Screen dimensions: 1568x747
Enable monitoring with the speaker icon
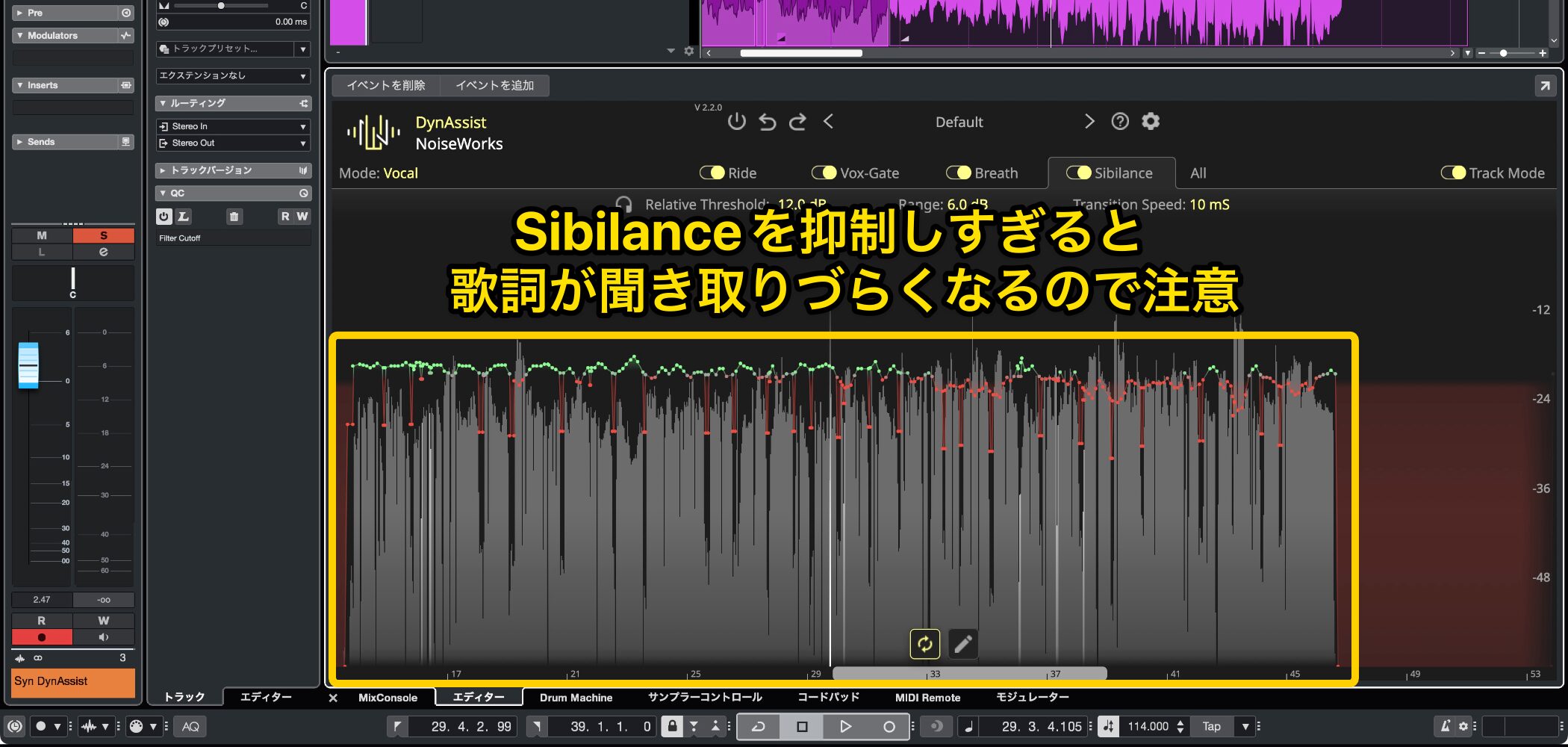(x=103, y=637)
